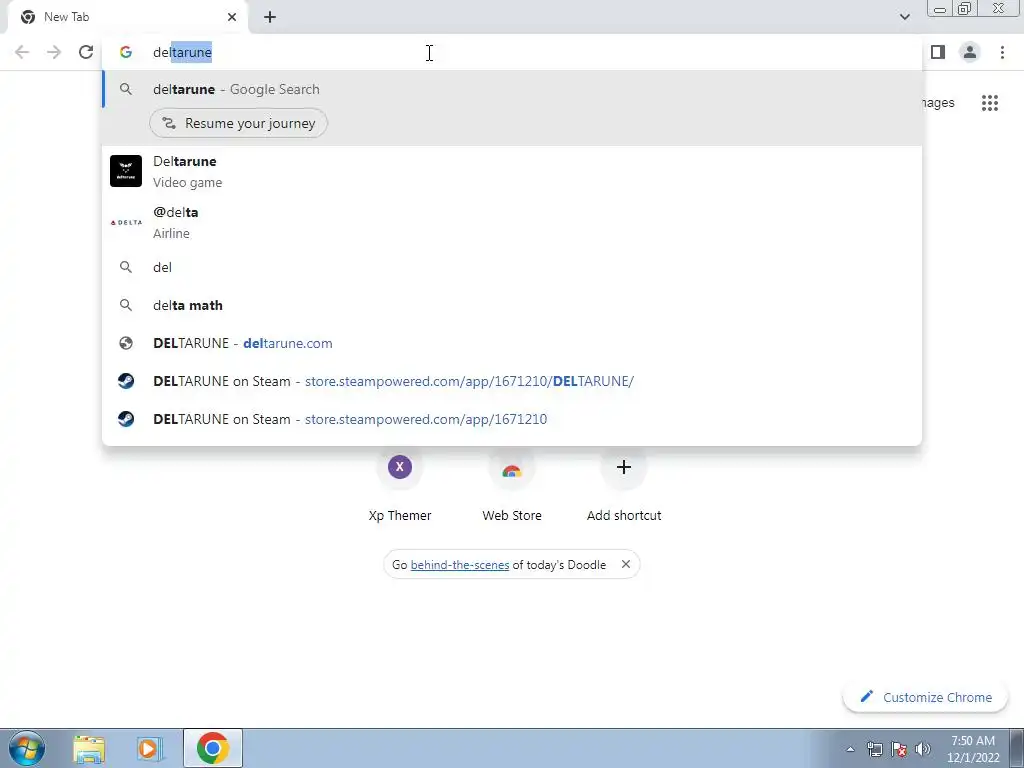The height and width of the screenshot is (768, 1024).
Task: Click Resume your journey chip
Action: [238, 123]
